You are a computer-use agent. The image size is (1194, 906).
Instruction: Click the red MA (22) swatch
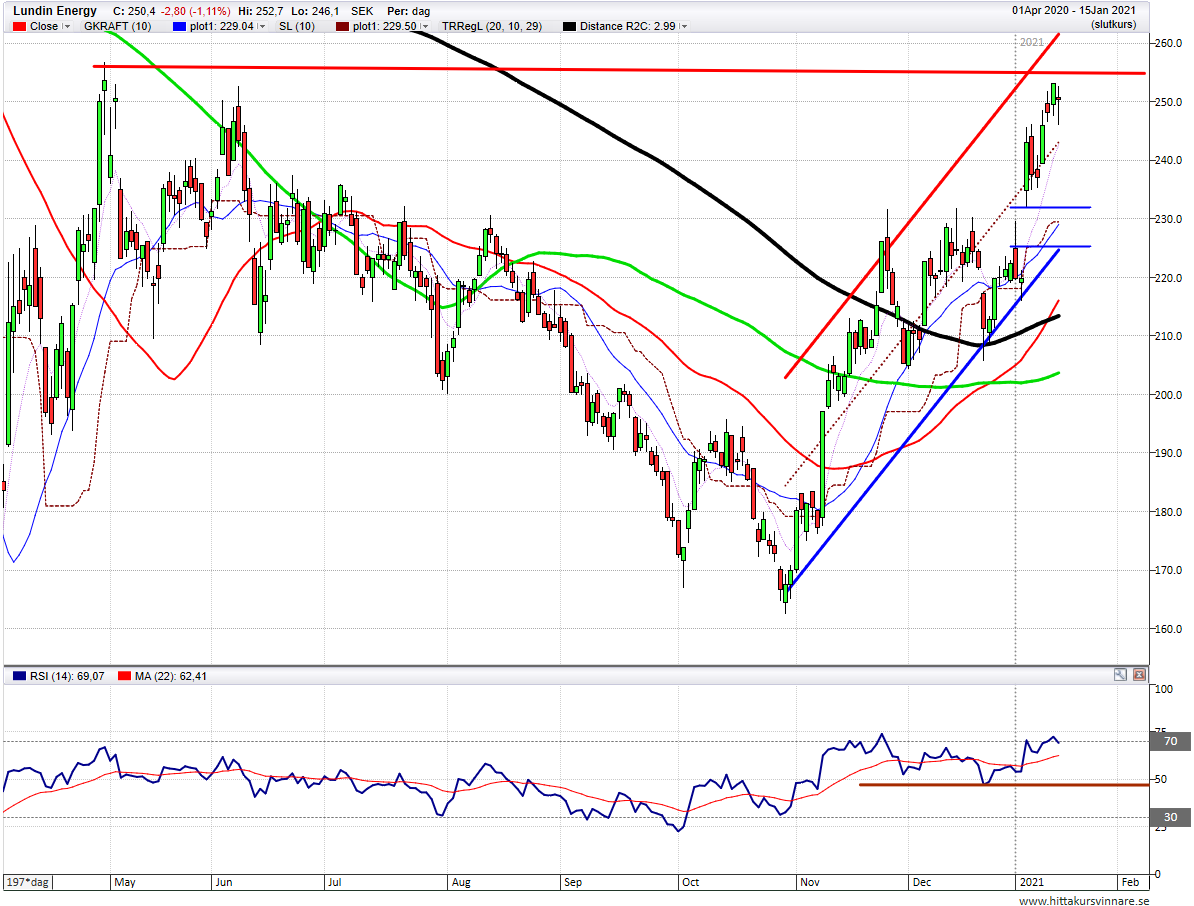125,676
